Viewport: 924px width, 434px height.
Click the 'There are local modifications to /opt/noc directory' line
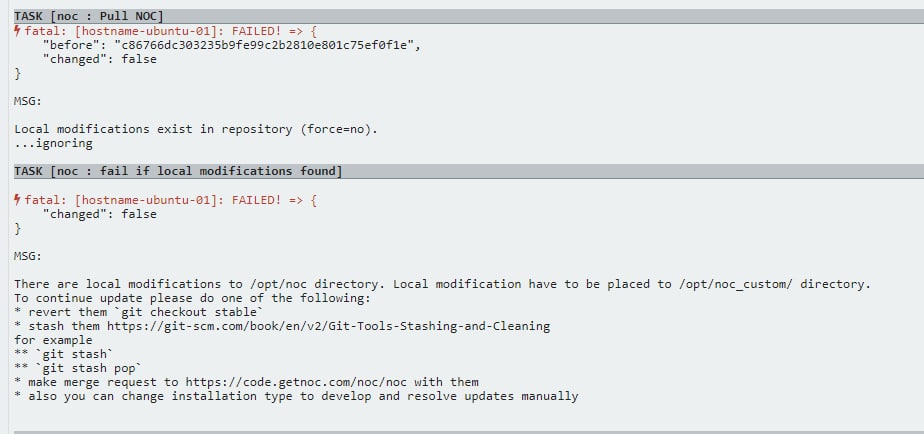[x=443, y=284]
